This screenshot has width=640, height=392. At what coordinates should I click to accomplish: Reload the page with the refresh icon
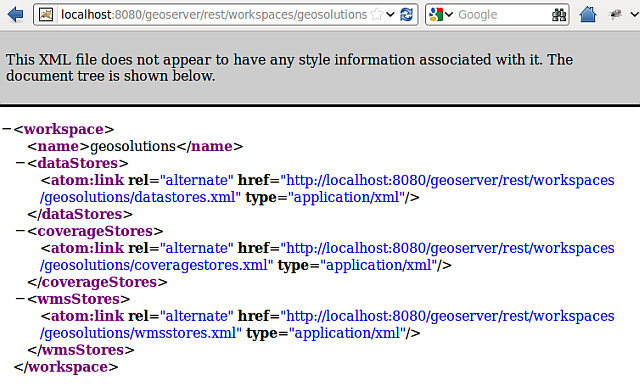(406, 15)
